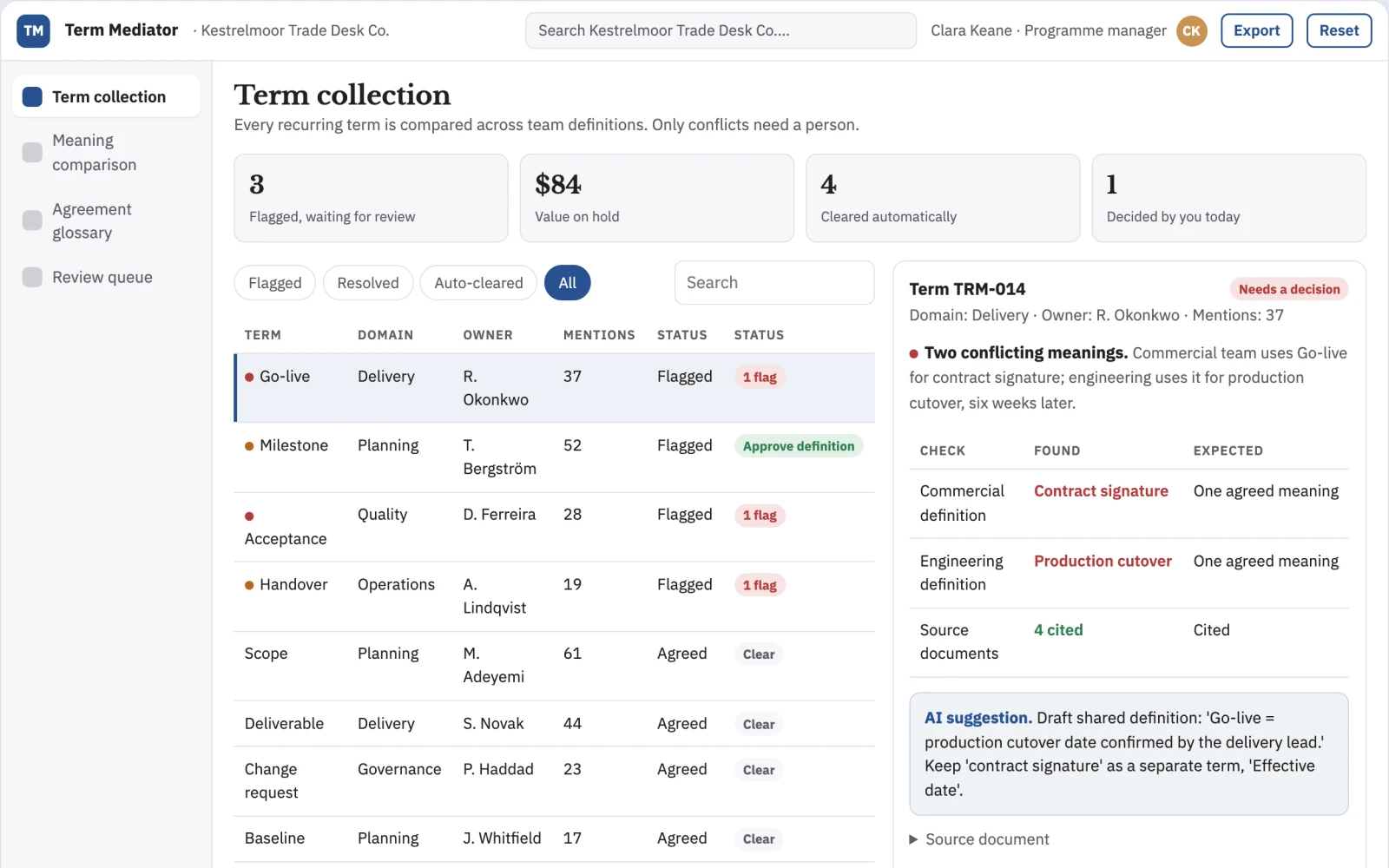The width and height of the screenshot is (1389, 868).
Task: Click the 'Production cutover' found value
Action: 1103,561
